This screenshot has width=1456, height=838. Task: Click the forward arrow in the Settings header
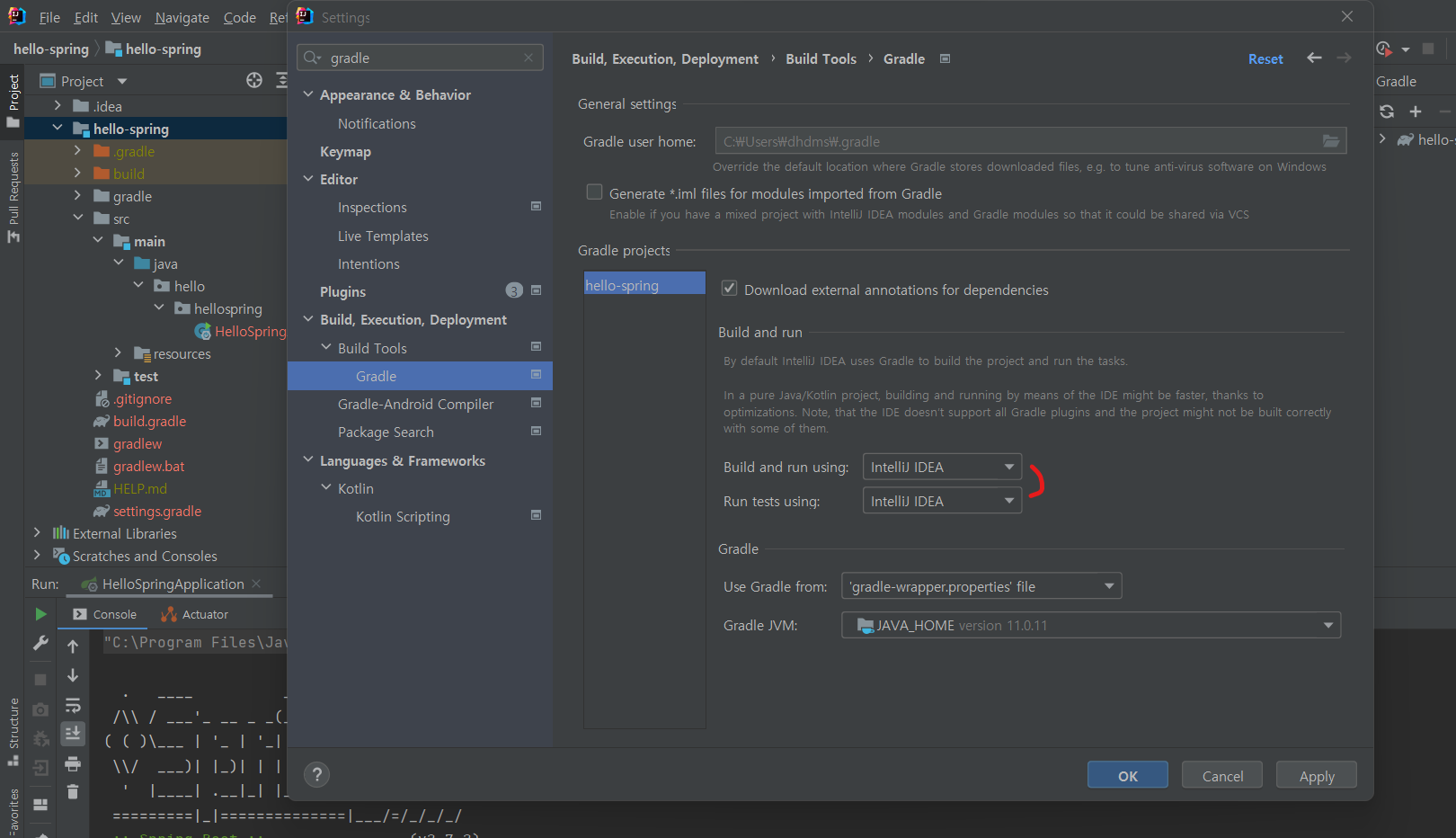(1344, 58)
